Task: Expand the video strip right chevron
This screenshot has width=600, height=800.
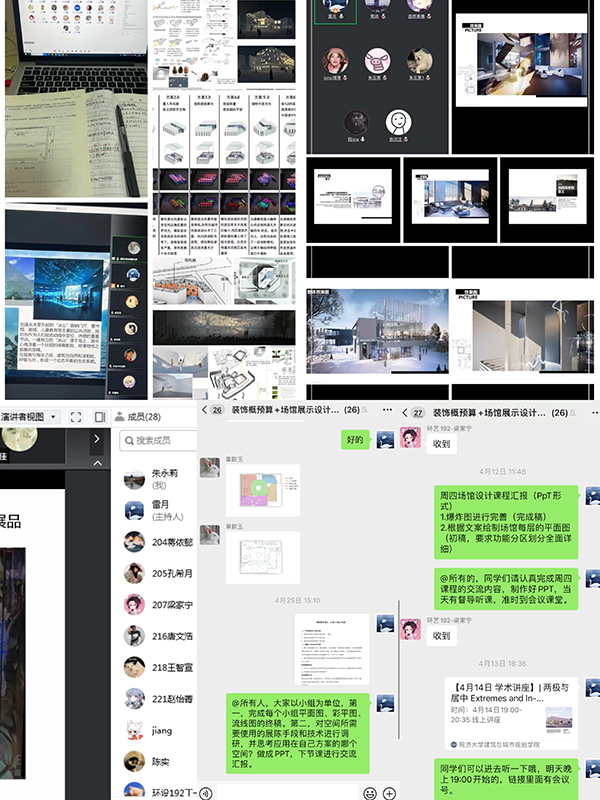Action: (x=96, y=438)
